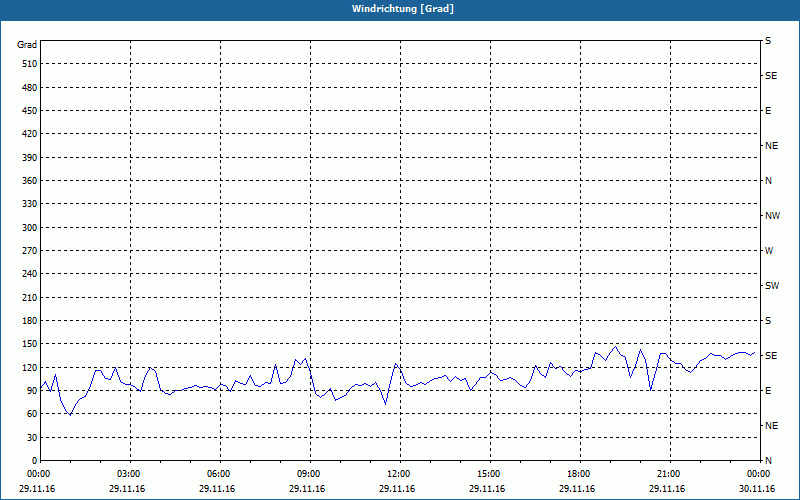
Task: Click the 30.11.16 date label
Action: [757, 489]
